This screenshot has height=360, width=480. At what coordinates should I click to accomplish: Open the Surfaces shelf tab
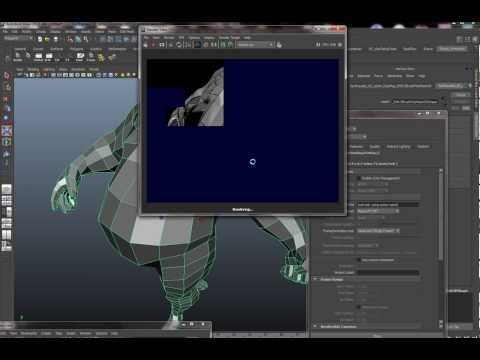coord(57,49)
